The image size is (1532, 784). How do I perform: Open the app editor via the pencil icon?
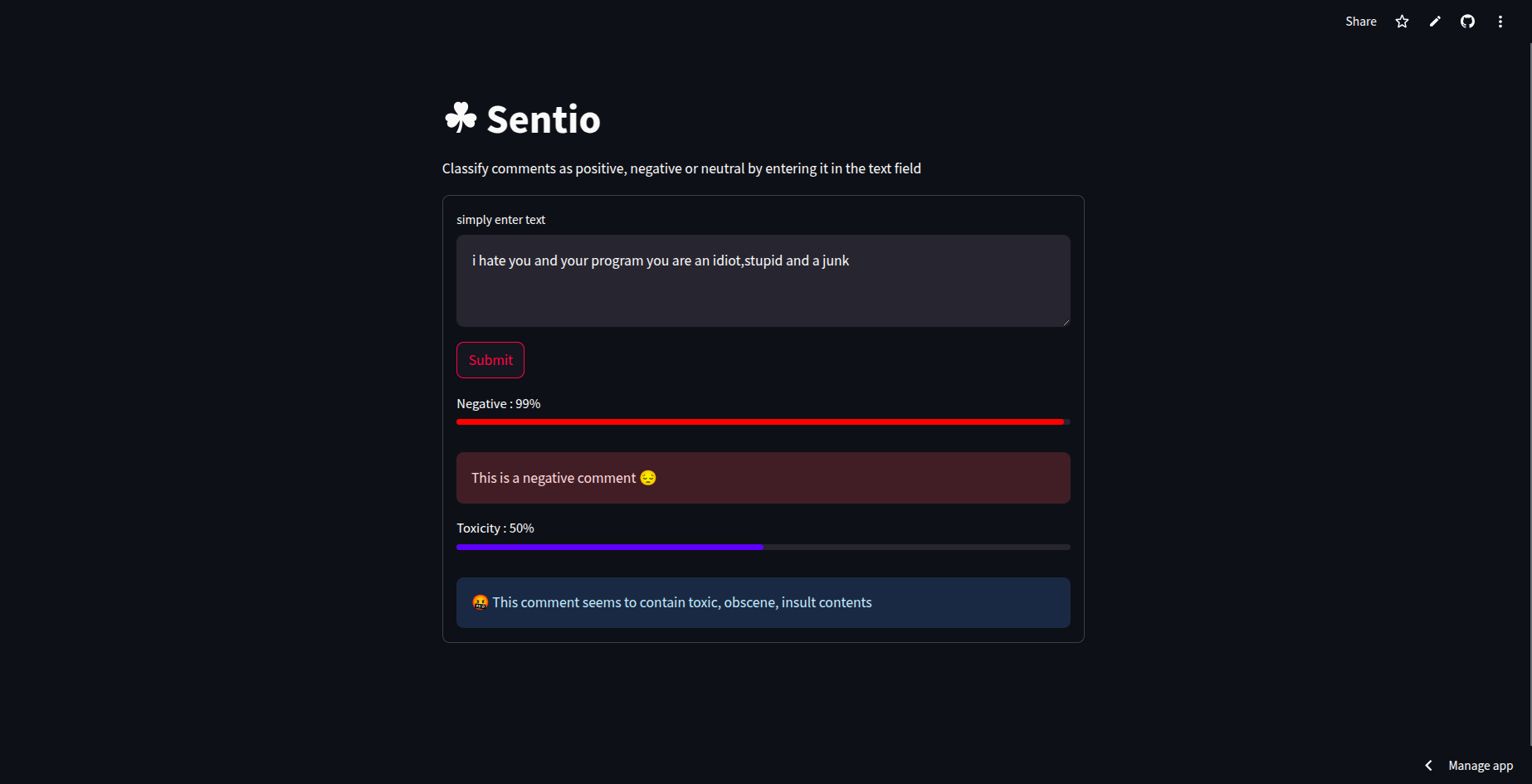[1435, 22]
